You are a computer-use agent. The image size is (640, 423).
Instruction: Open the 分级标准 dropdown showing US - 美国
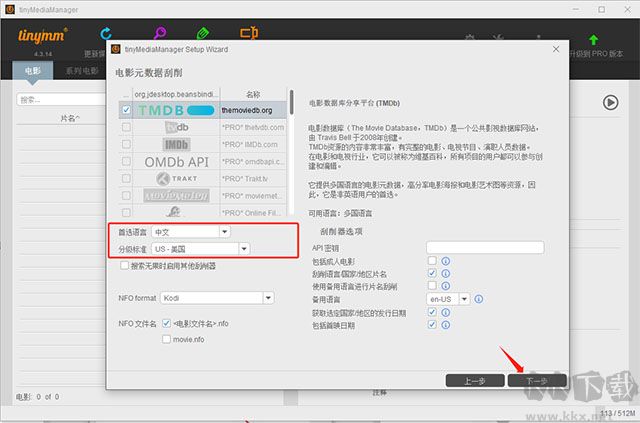[x=200, y=249]
